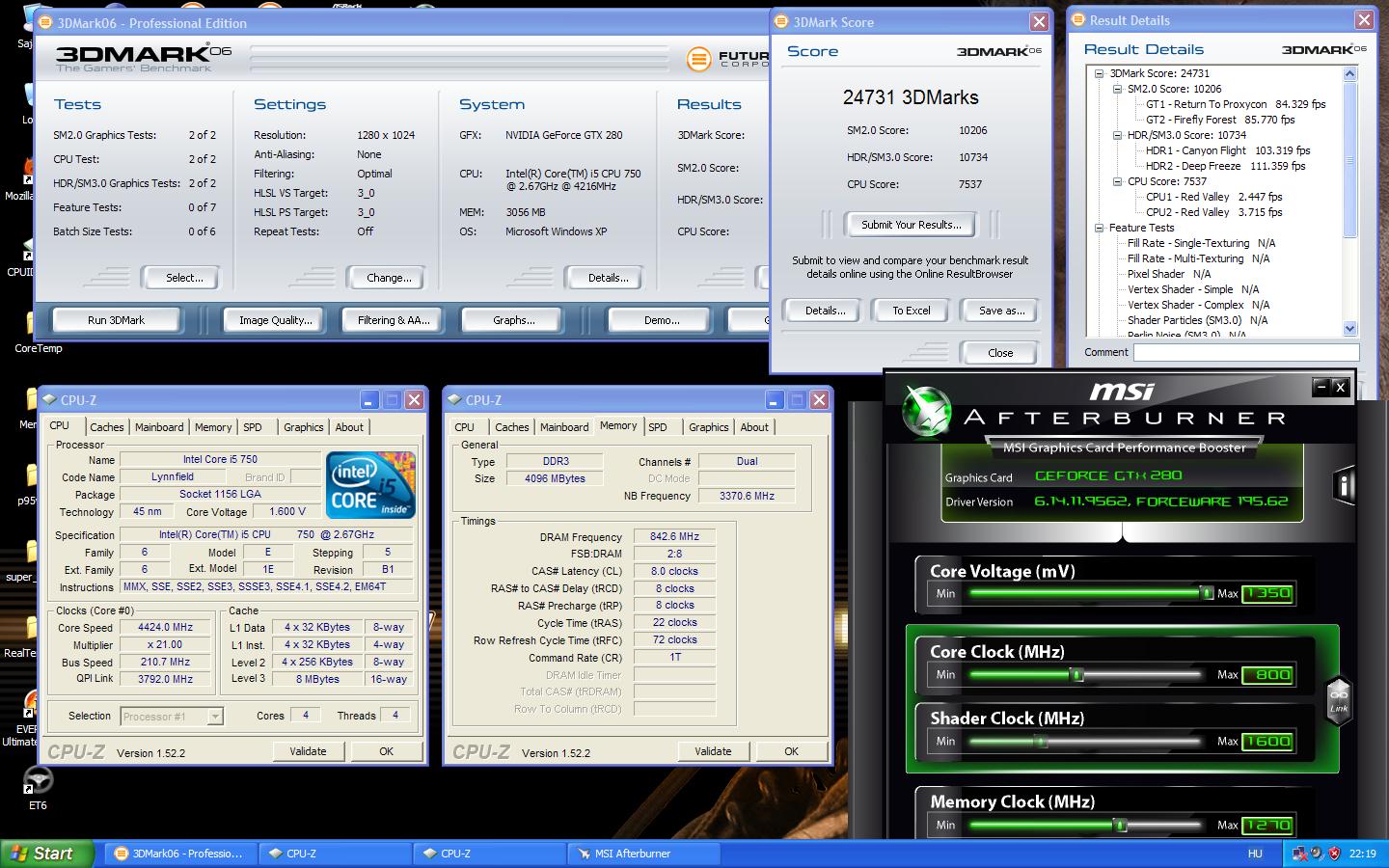Click the Demo... button

click(662, 320)
